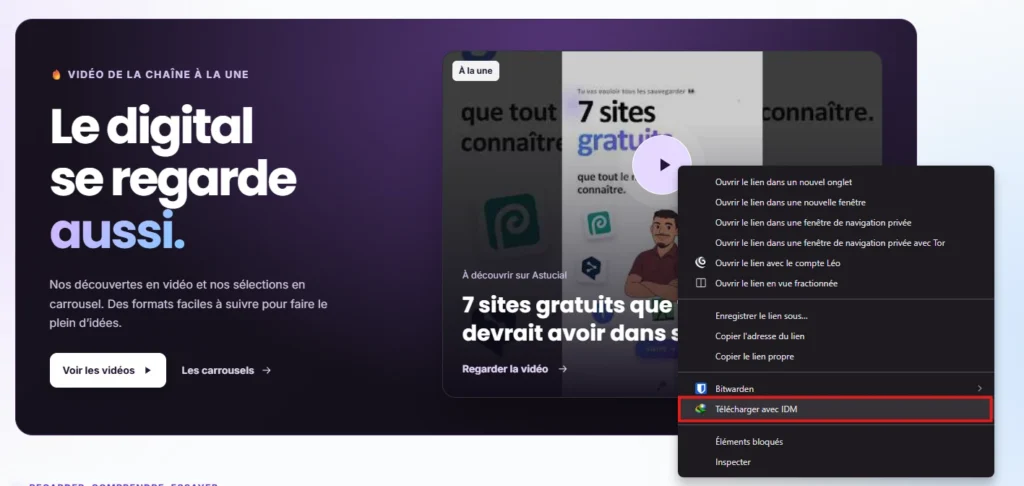Expand the Bitwarden submenu arrow
This screenshot has height=486, width=1024.
pos(980,389)
